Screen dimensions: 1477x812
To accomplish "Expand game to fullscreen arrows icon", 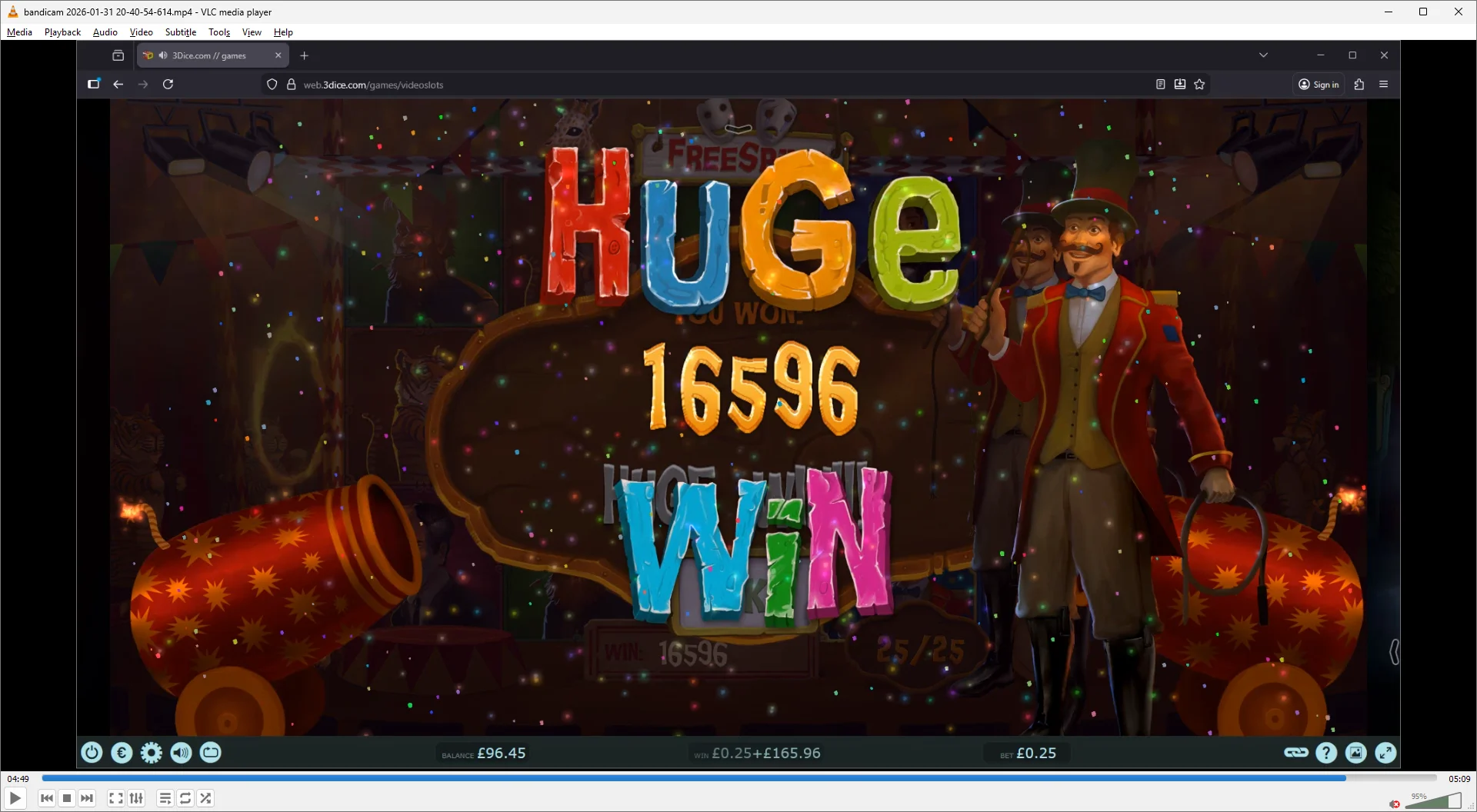I will (1386, 753).
